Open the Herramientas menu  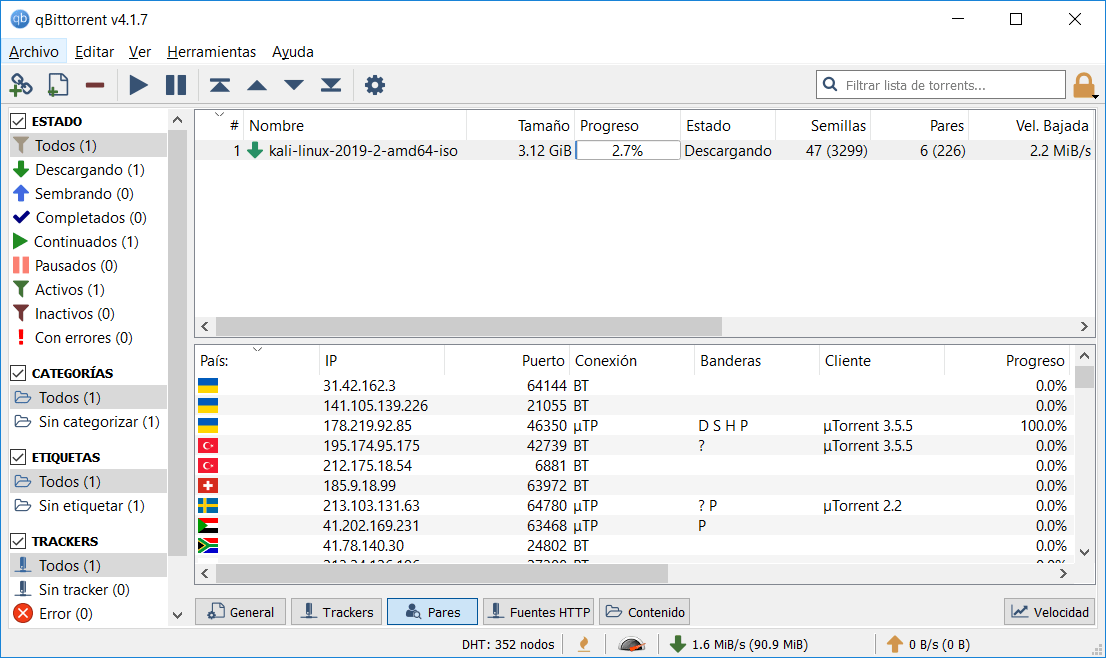point(211,51)
